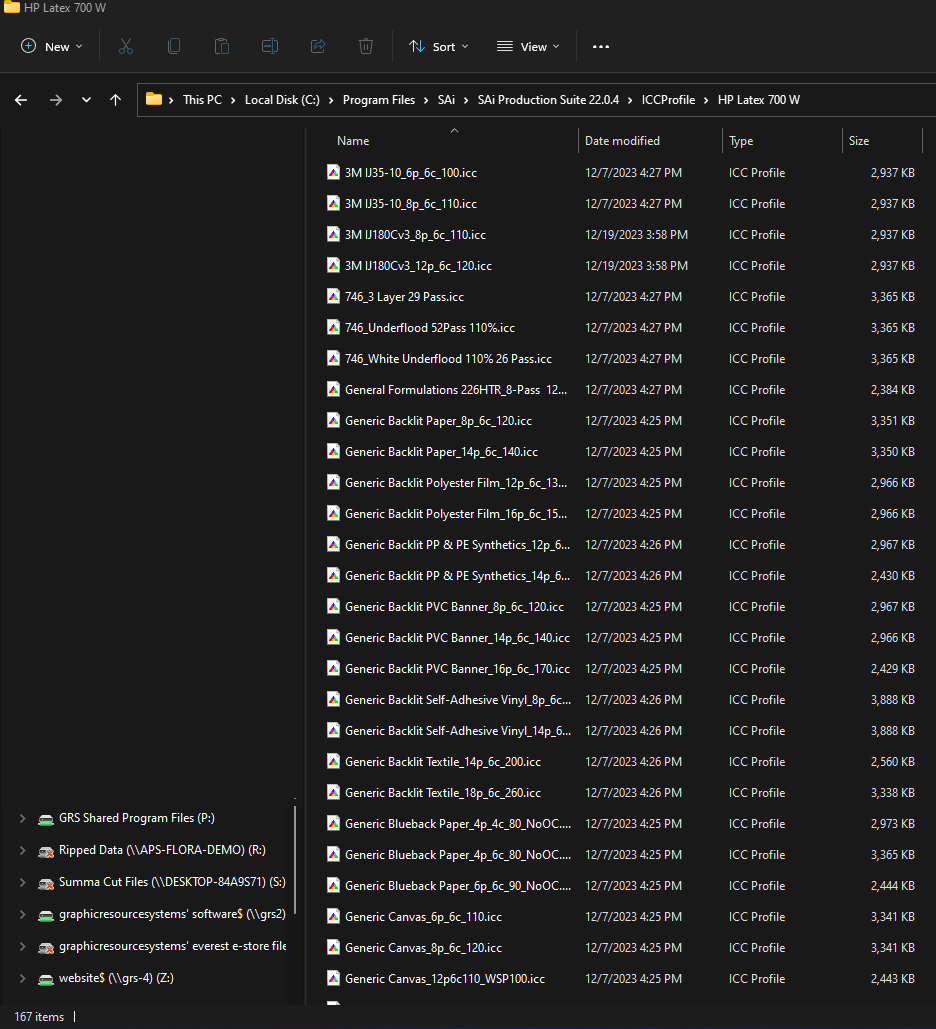Open the See more ellipsis menu

tap(601, 47)
